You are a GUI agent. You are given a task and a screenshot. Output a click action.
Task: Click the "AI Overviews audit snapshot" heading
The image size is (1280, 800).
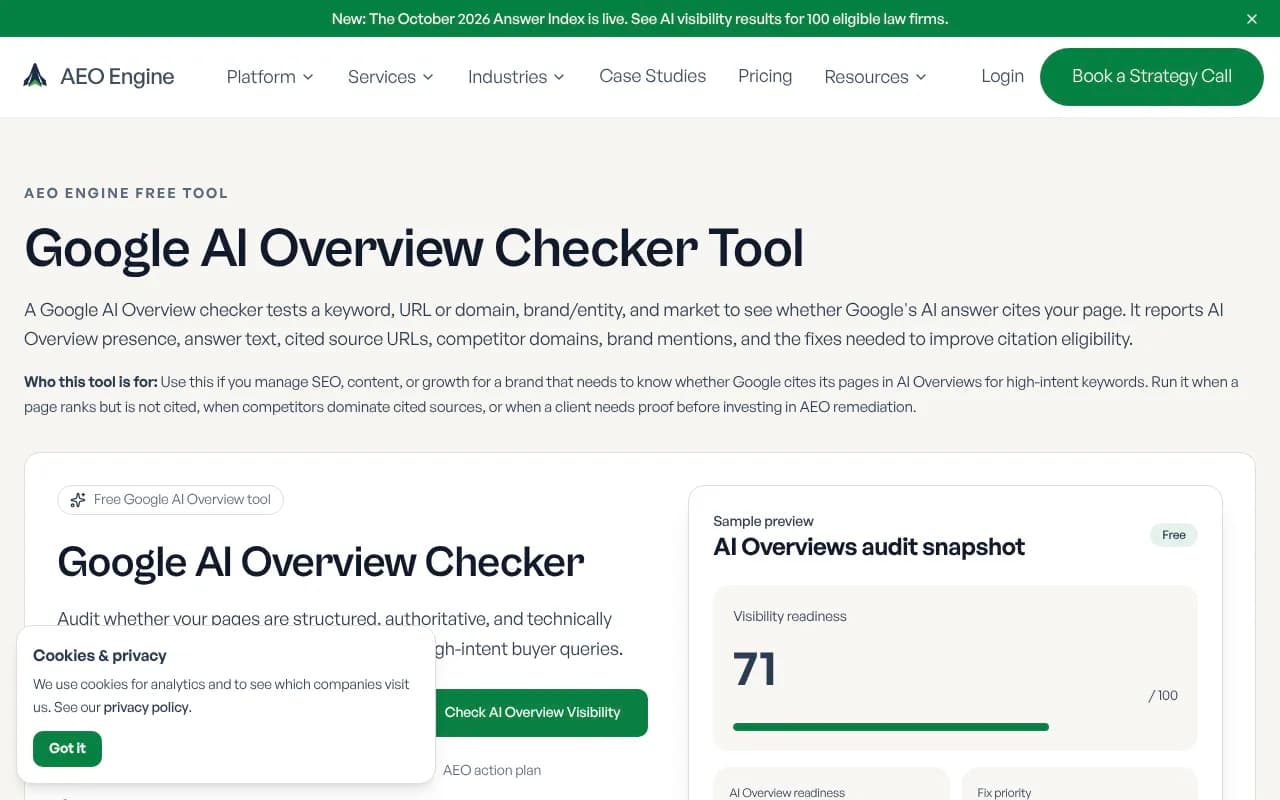[869, 547]
